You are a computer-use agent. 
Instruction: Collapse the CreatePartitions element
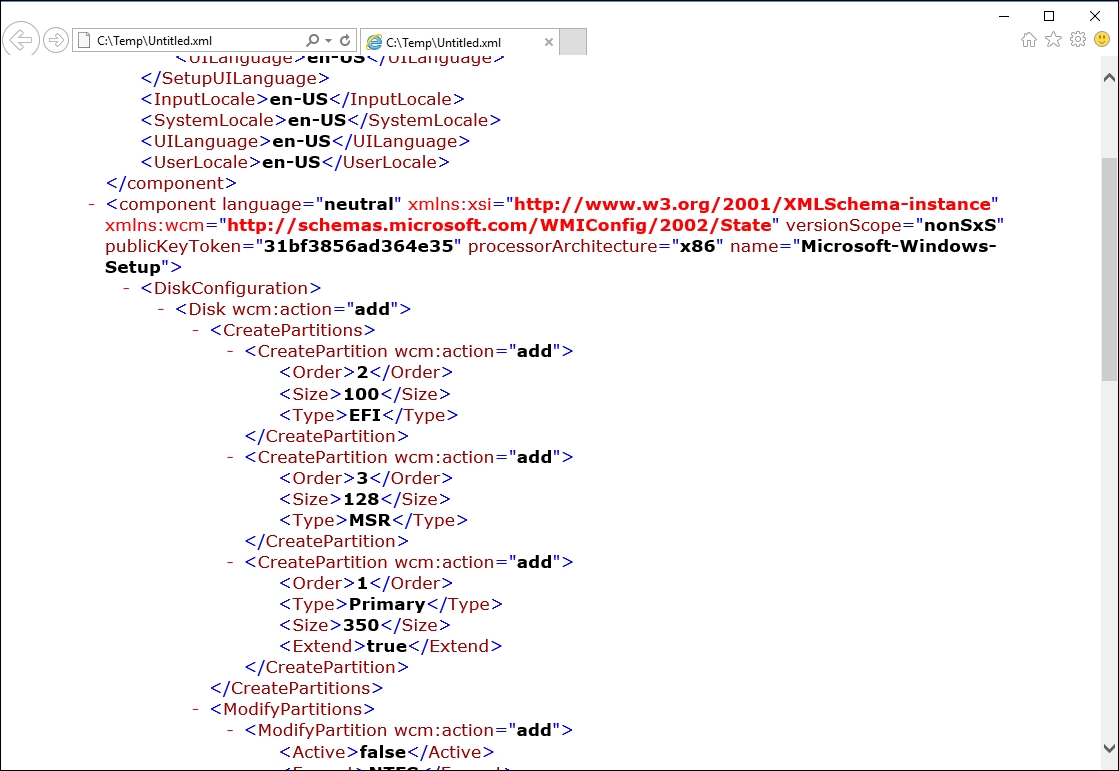tap(197, 331)
